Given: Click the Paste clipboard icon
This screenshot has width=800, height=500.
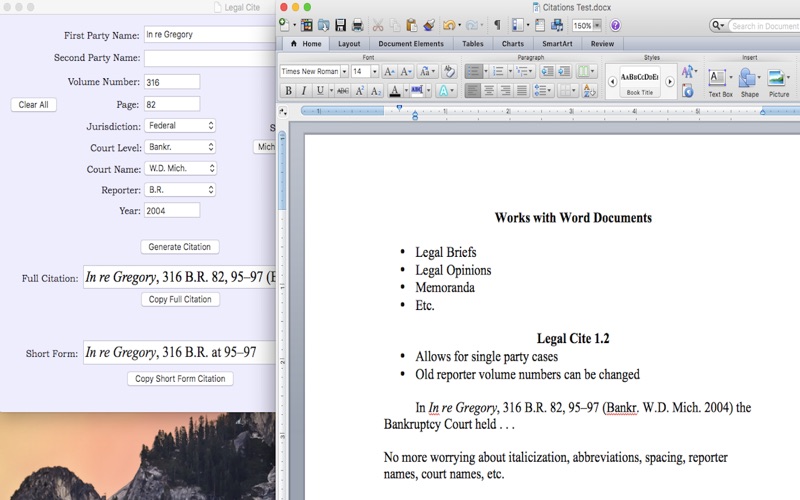Looking at the screenshot, I should pos(412,25).
